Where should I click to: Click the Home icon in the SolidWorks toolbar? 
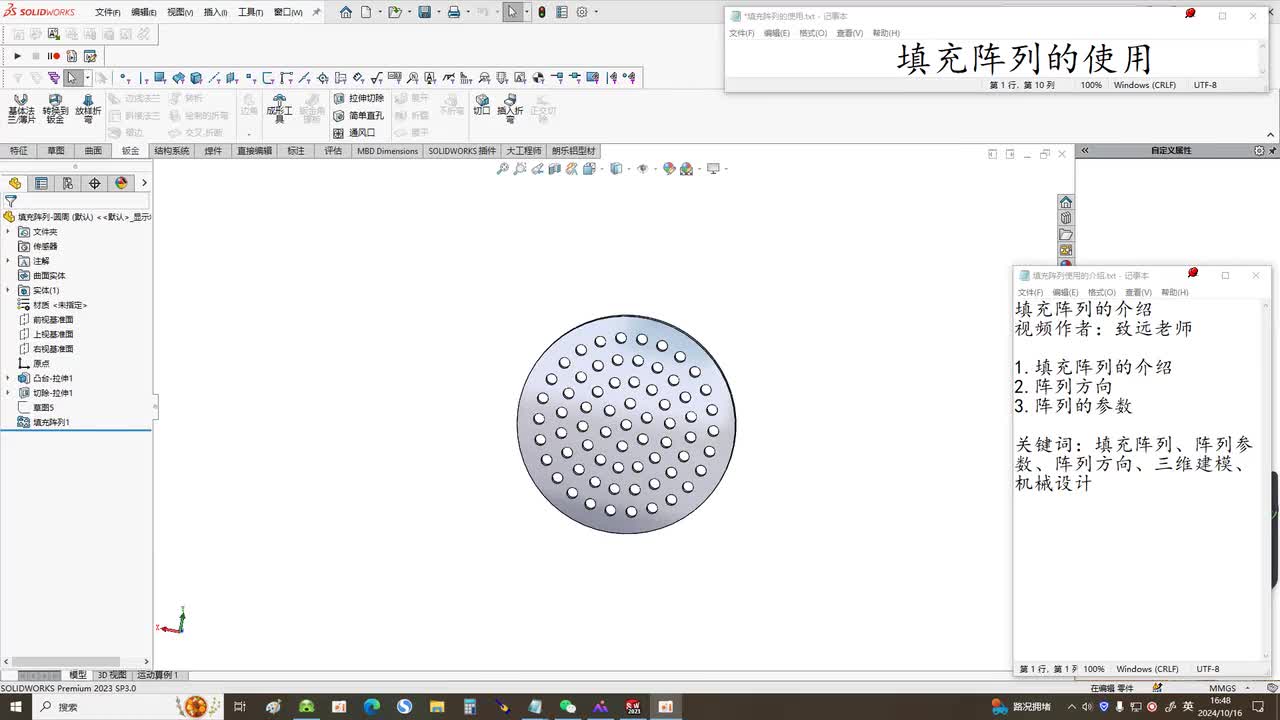point(346,12)
